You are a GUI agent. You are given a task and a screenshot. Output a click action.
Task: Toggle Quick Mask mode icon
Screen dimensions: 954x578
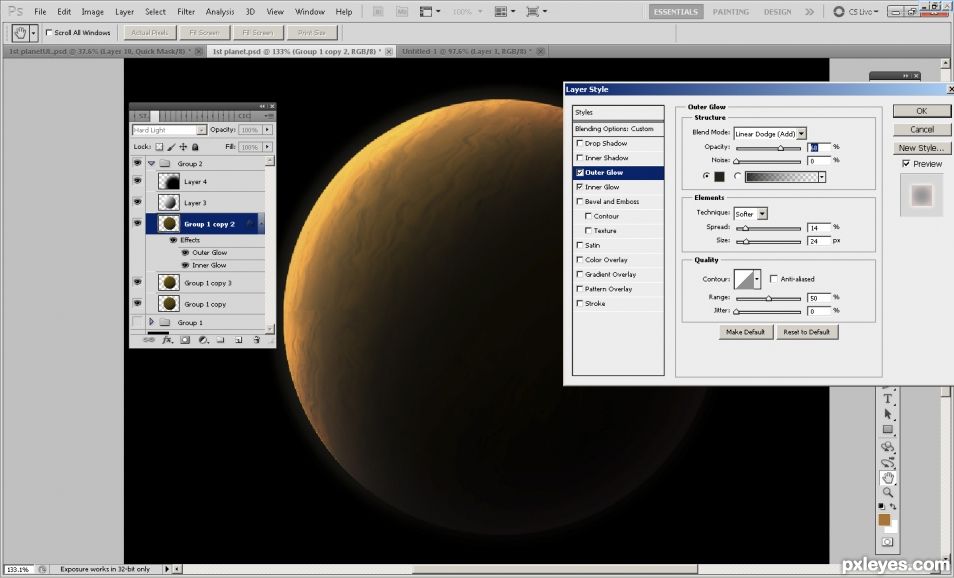(x=888, y=541)
